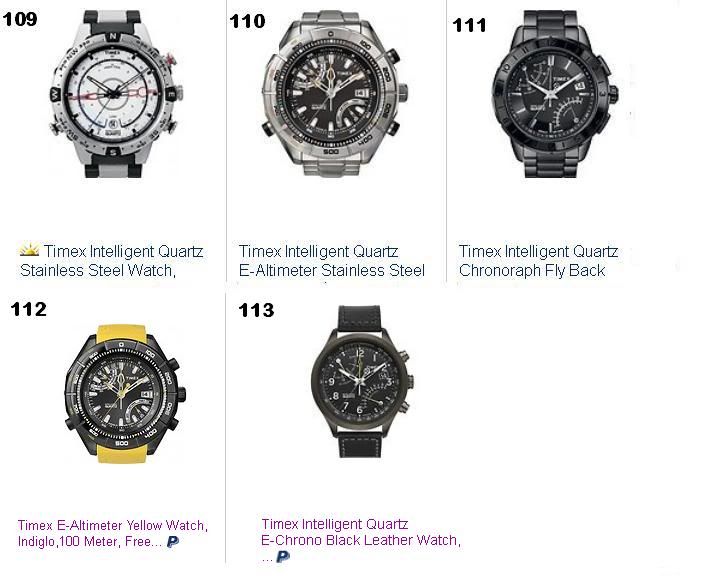
Task: Click the number label 111
Action: (469, 25)
